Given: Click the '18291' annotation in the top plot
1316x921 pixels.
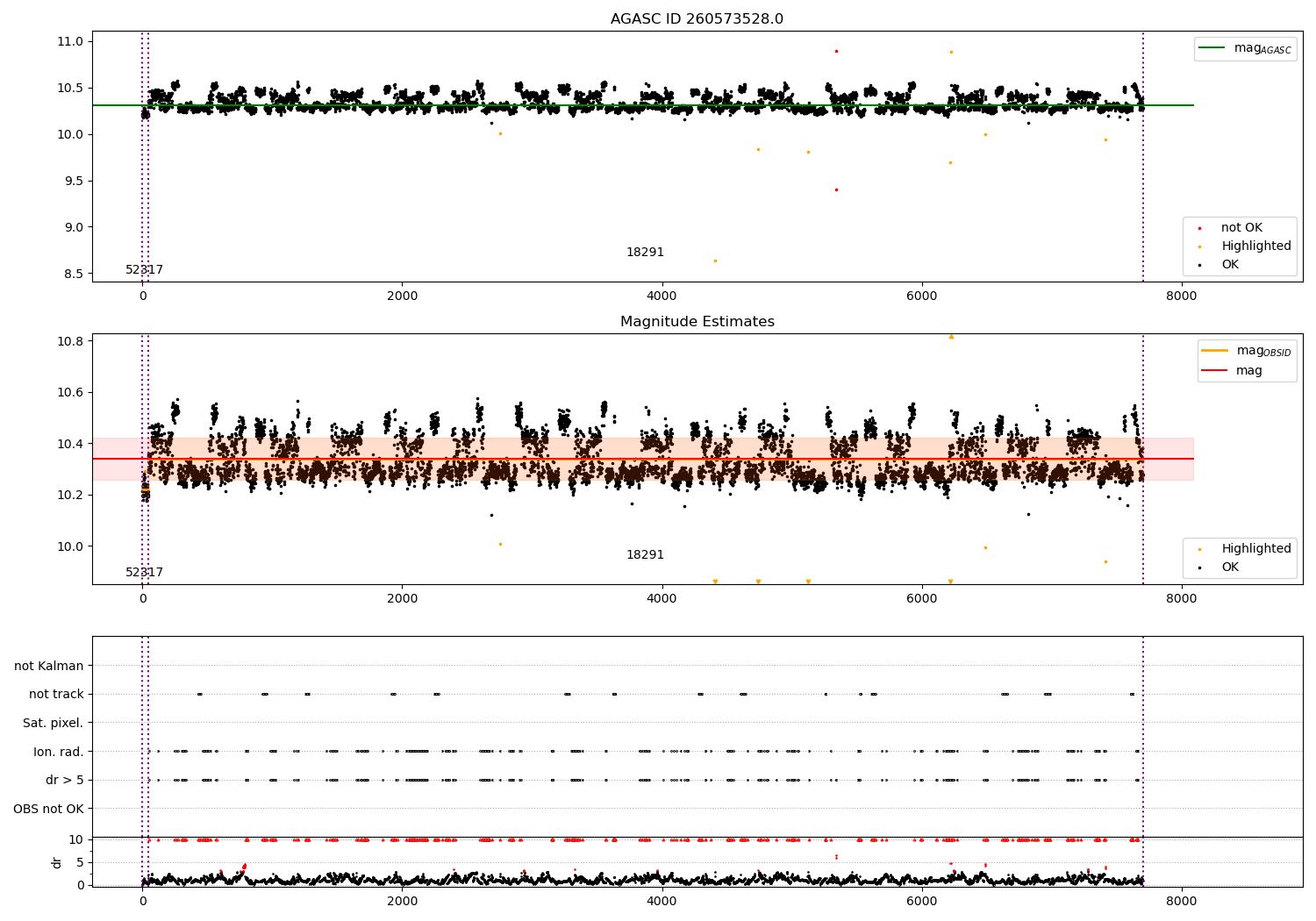Looking at the screenshot, I should (645, 253).
